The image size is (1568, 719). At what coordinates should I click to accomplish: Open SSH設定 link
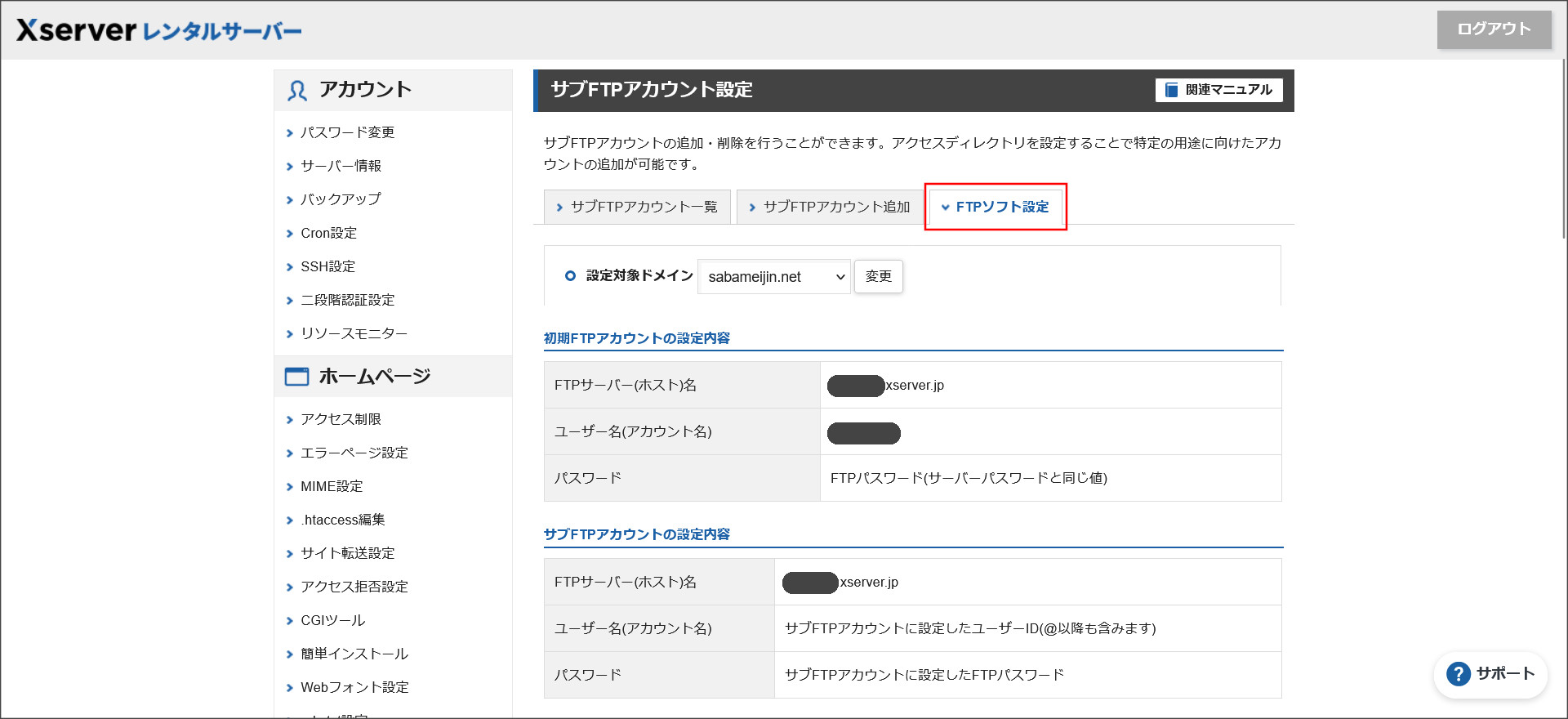click(327, 266)
